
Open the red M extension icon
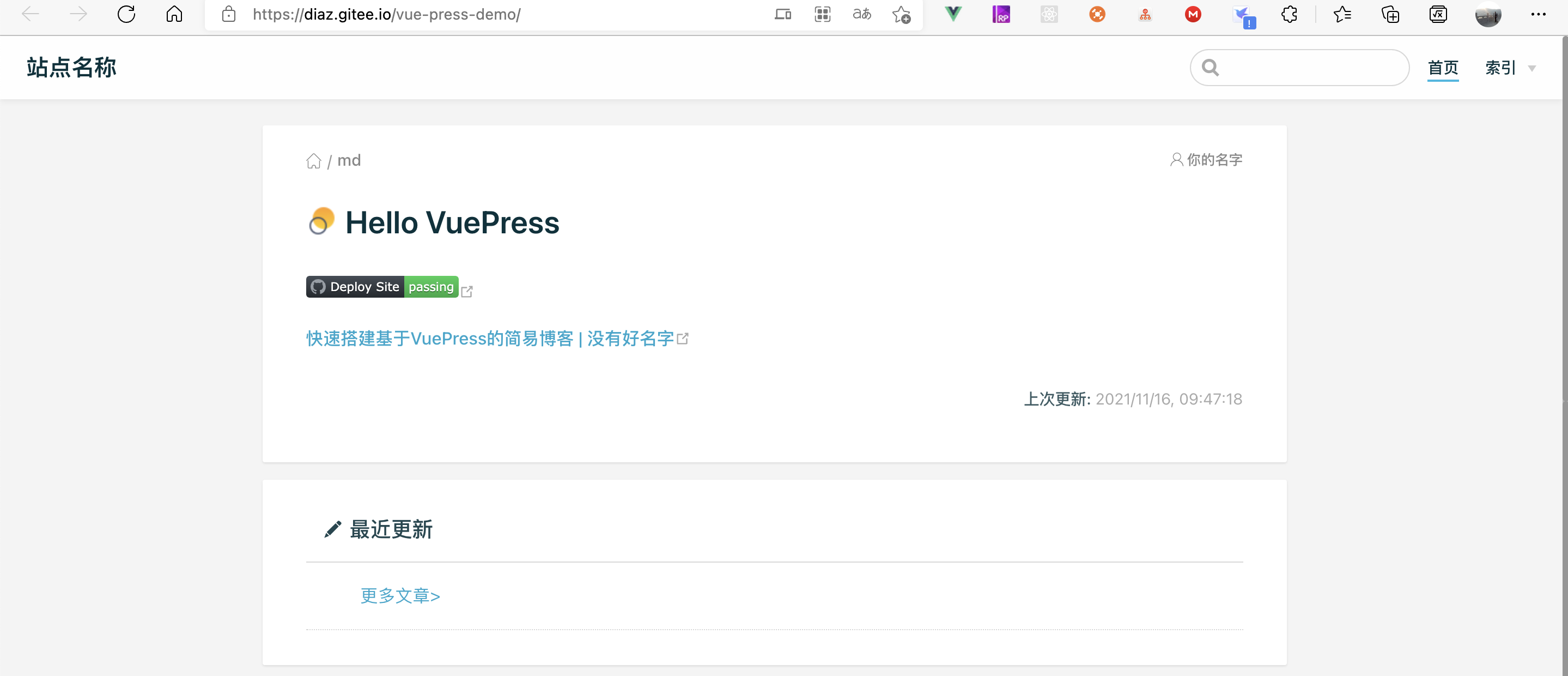(1193, 14)
